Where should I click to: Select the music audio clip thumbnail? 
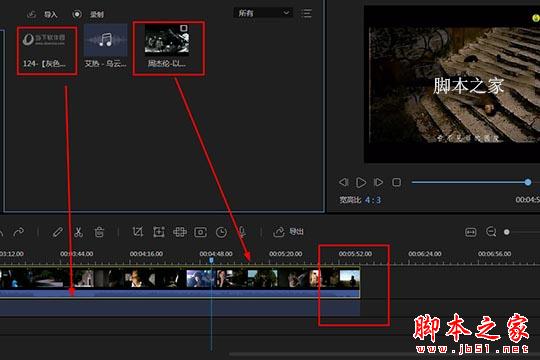tap(106, 40)
